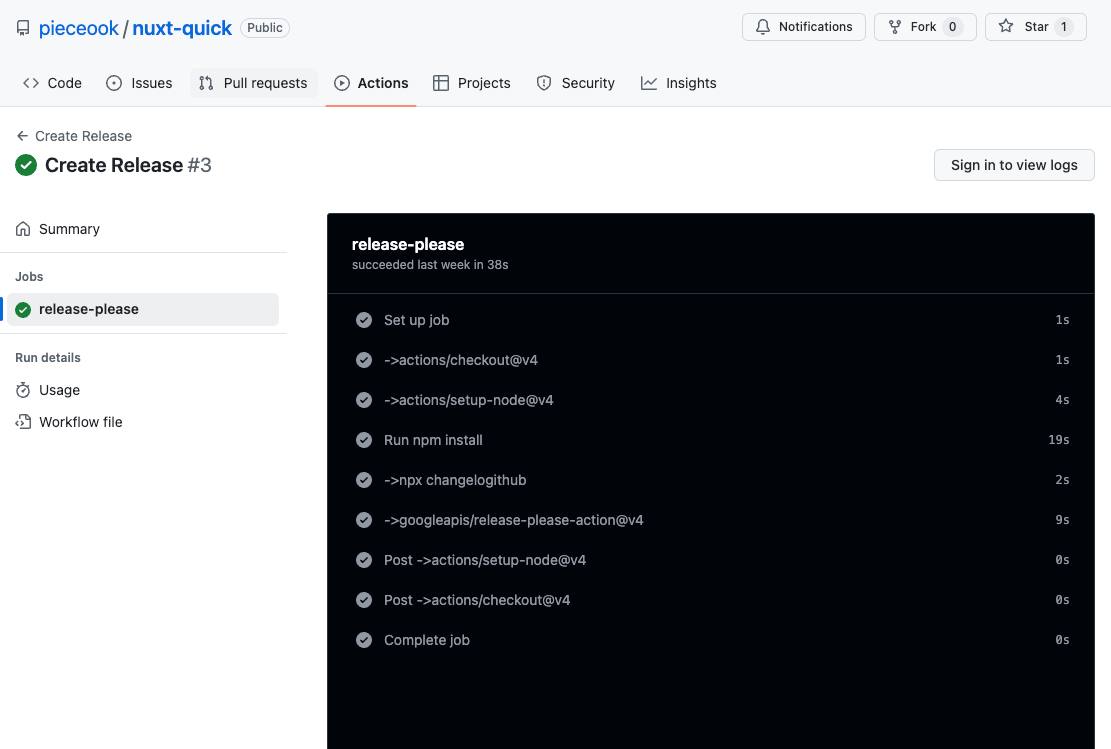Star the nuxt-quick repository

tap(1035, 27)
